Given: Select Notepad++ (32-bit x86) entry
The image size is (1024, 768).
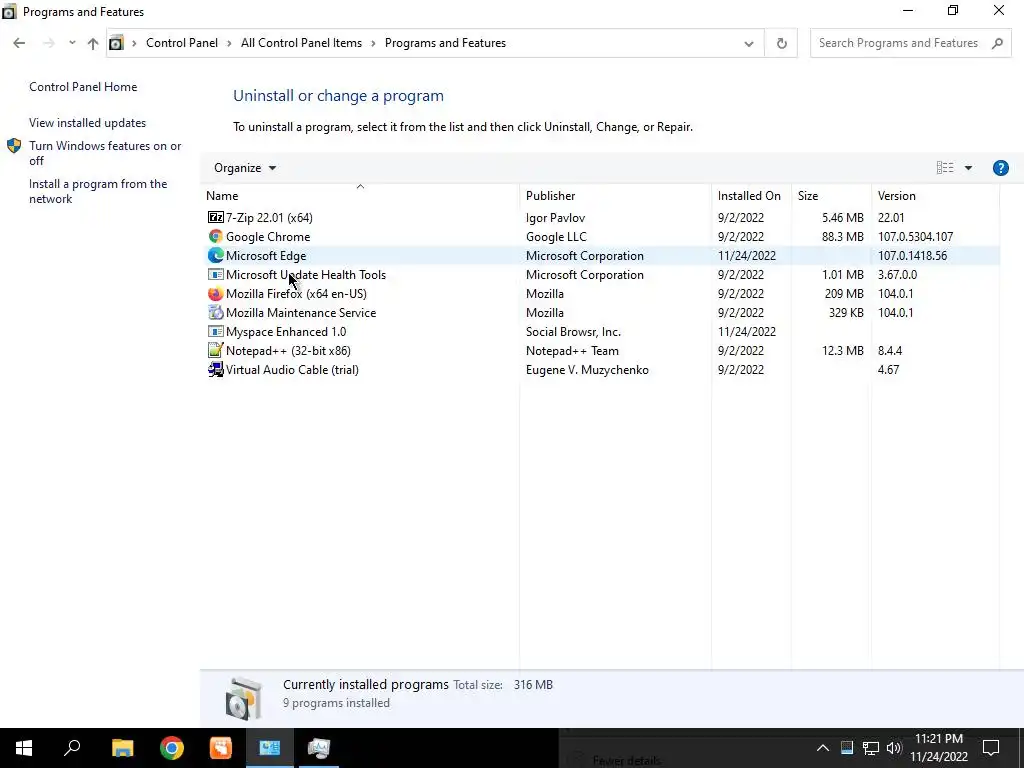Looking at the screenshot, I should coord(288,350).
